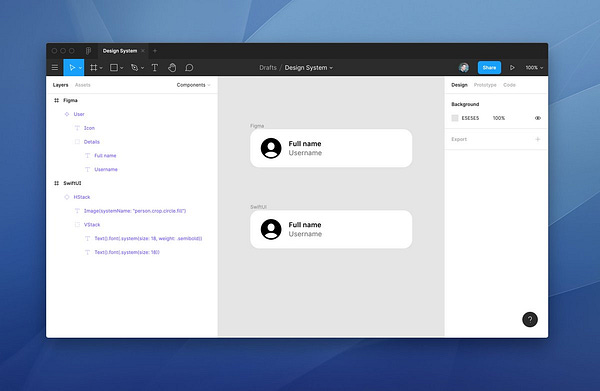Select the Rectangle shape tool
This screenshot has height=391, width=600.
(x=114, y=68)
